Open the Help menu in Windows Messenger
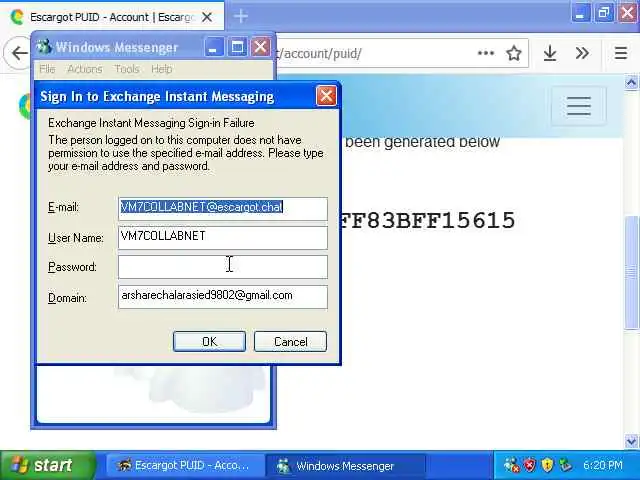Image resolution: width=640 pixels, height=480 pixels. tap(162, 69)
